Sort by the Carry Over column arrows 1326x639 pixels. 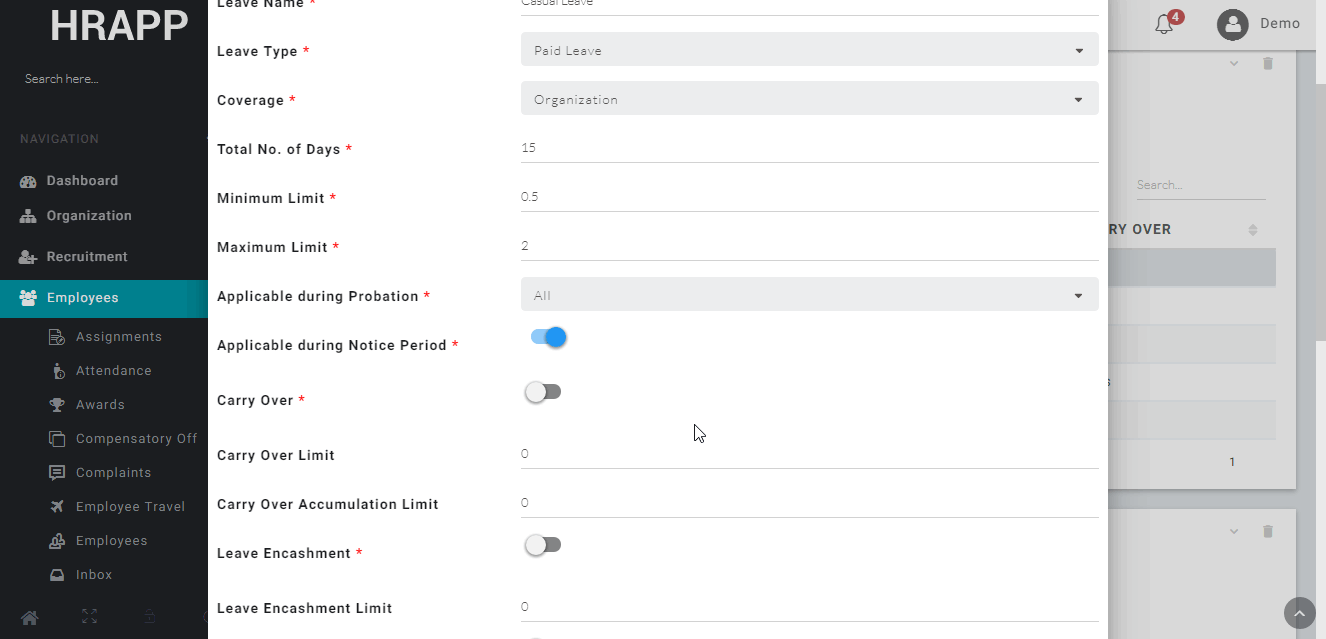point(1253,230)
